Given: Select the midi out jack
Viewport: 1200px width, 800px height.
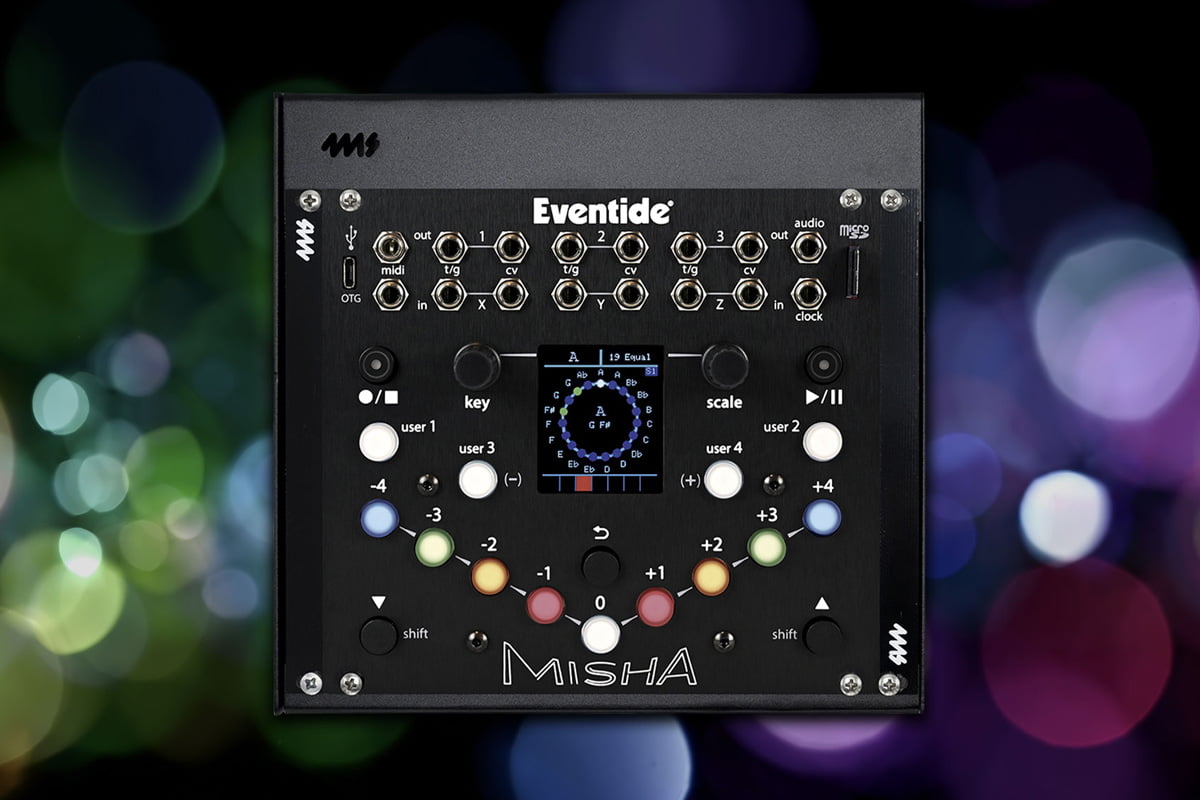Looking at the screenshot, I should 390,245.
